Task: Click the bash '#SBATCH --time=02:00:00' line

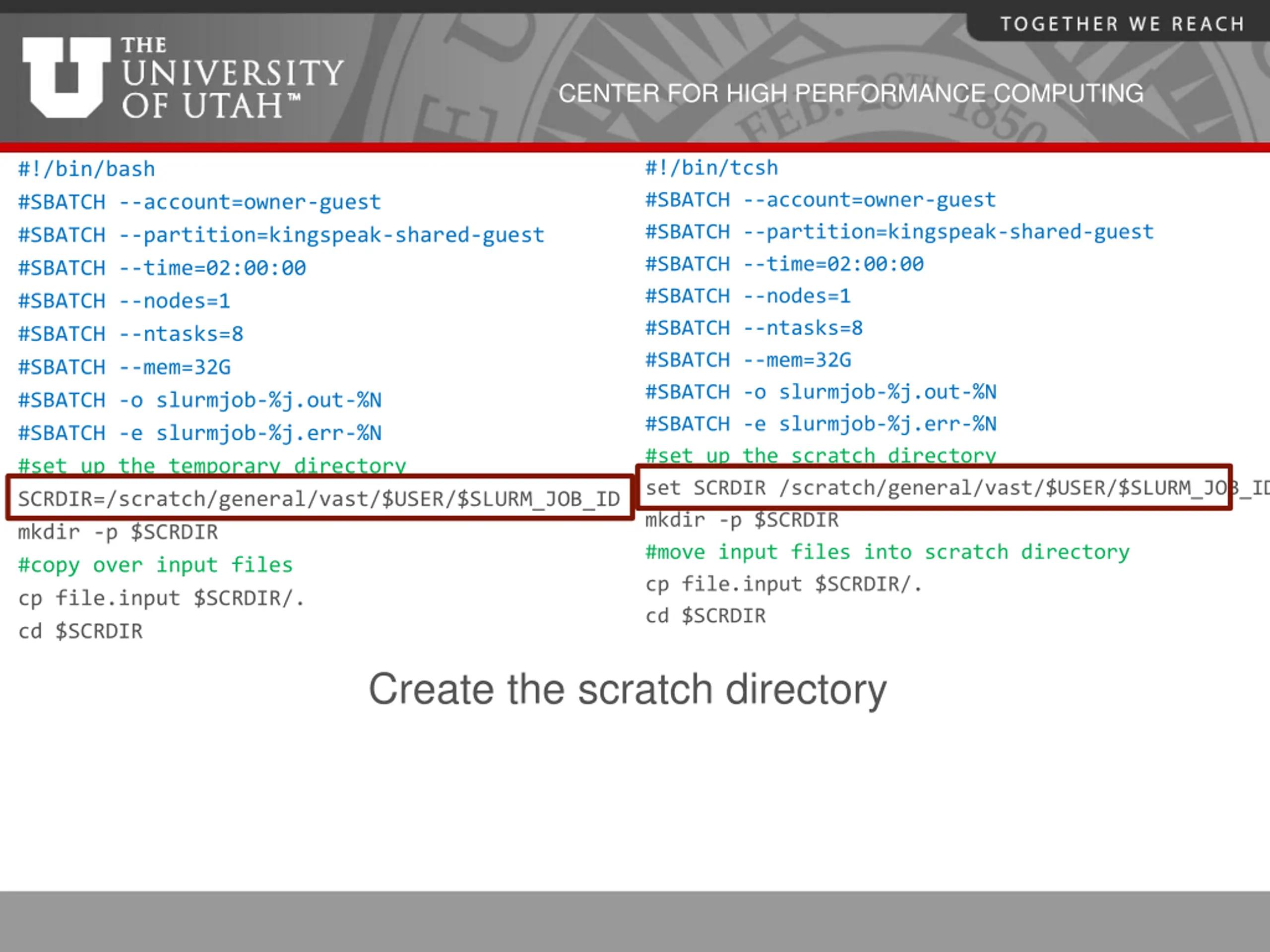Action: 162,268
